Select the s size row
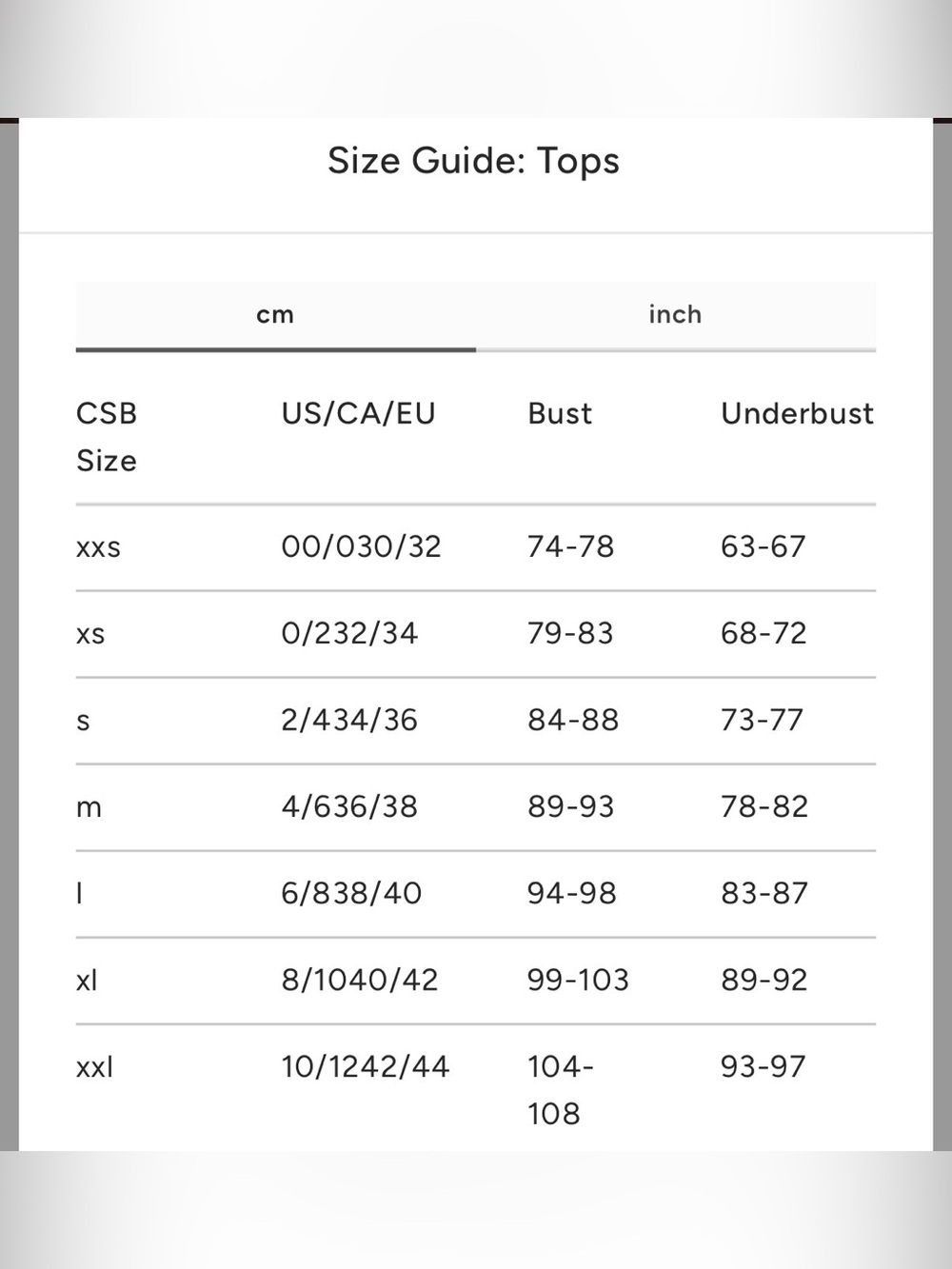 click(476, 721)
